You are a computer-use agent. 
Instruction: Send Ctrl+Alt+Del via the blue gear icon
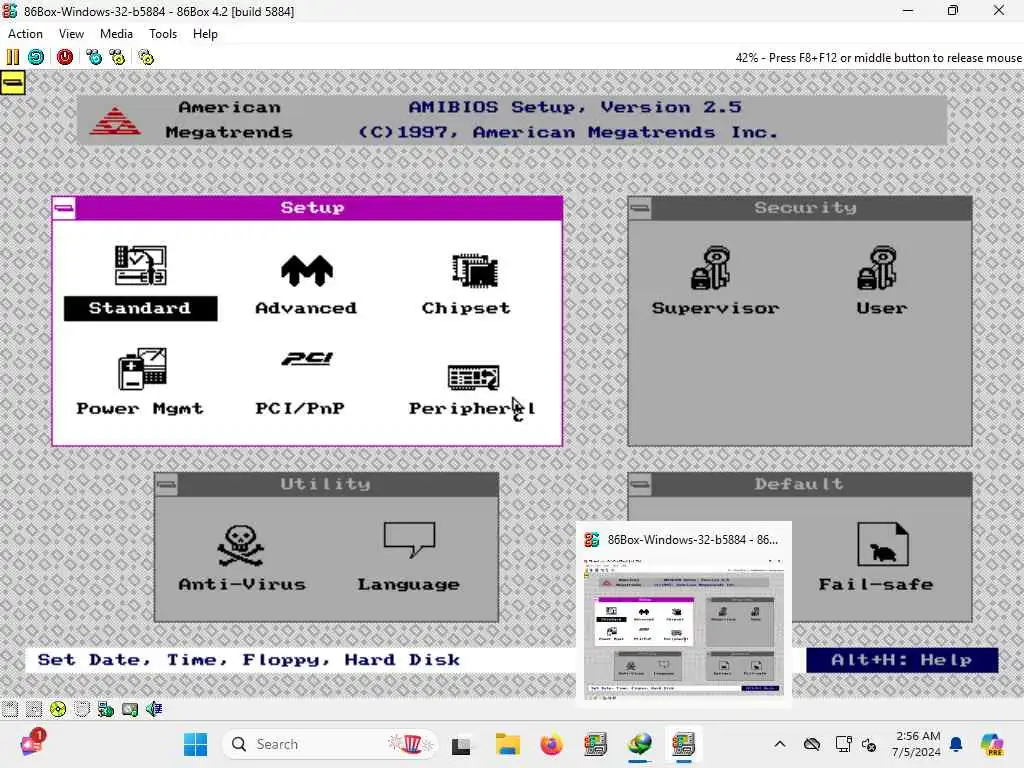94,57
